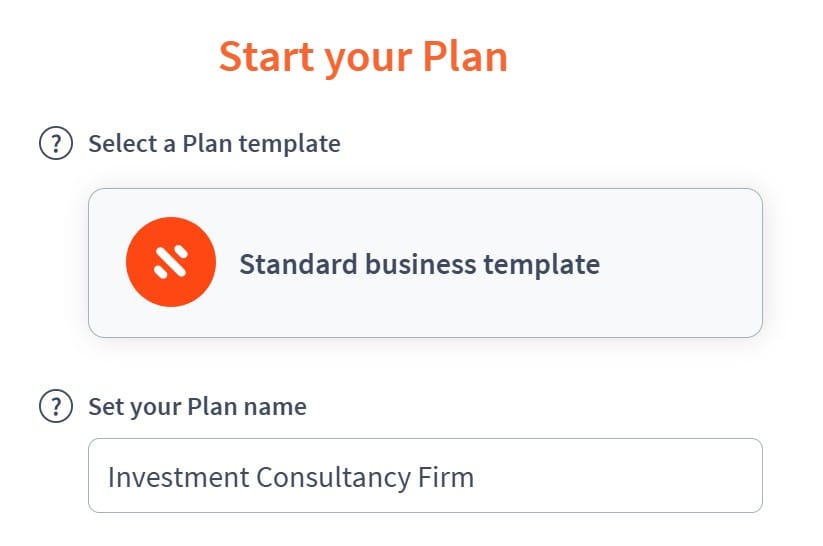Screen dimensions: 823x546
Task: Click the Set your Plan name label
Action: tap(197, 406)
